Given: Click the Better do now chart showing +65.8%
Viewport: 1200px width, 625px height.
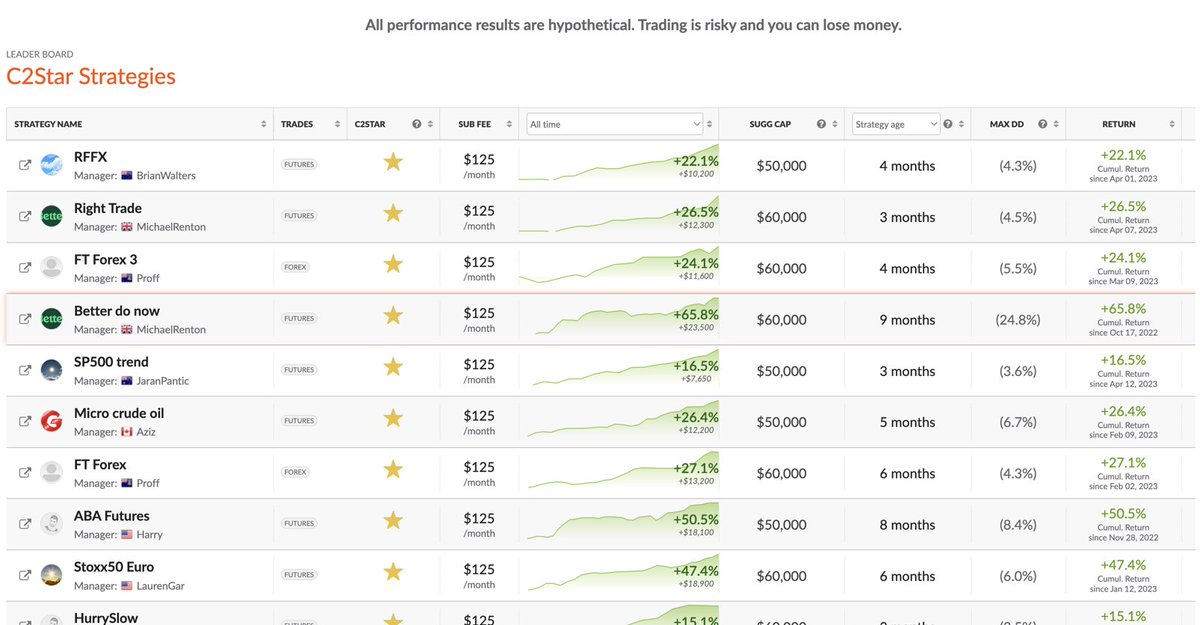Looking at the screenshot, I should (x=619, y=318).
